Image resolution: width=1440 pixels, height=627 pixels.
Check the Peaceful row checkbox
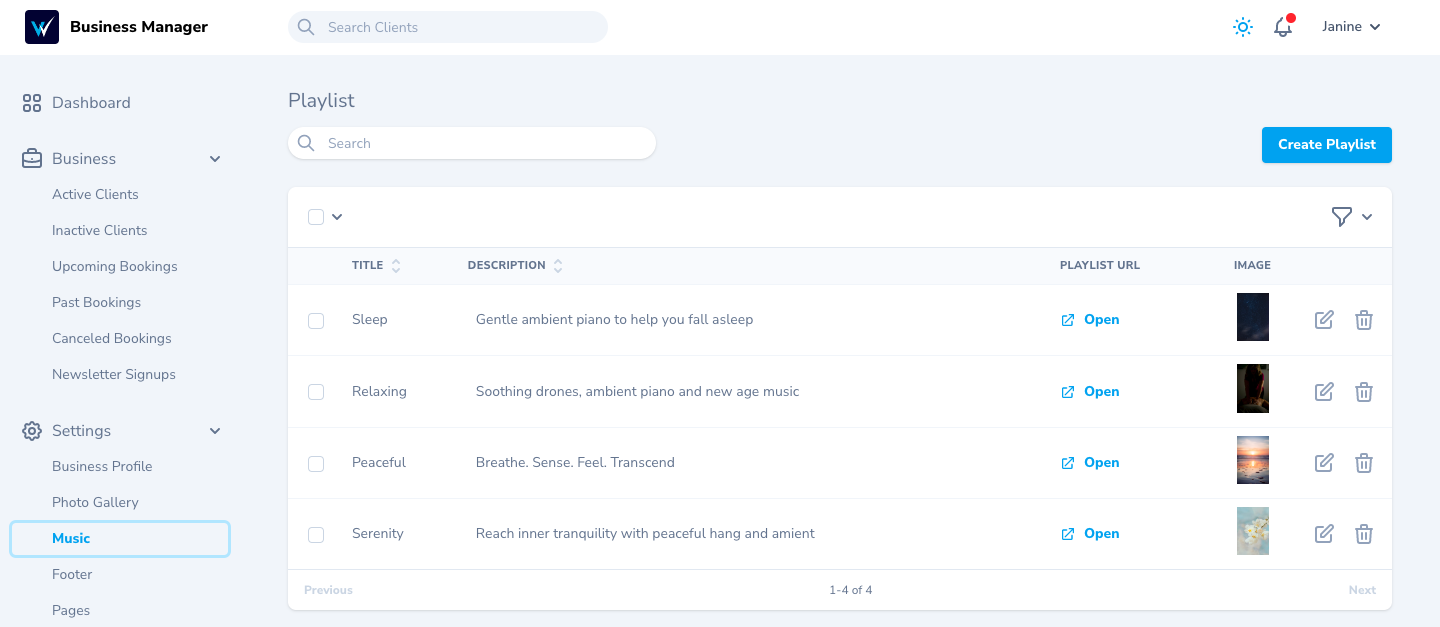tap(316, 463)
